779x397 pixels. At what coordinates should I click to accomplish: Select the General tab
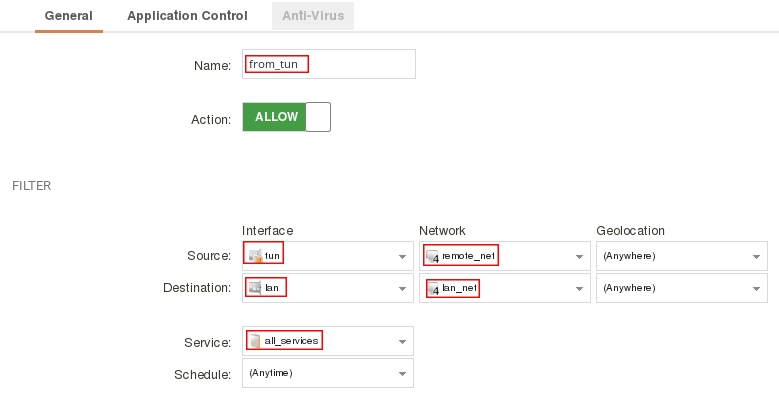click(69, 16)
